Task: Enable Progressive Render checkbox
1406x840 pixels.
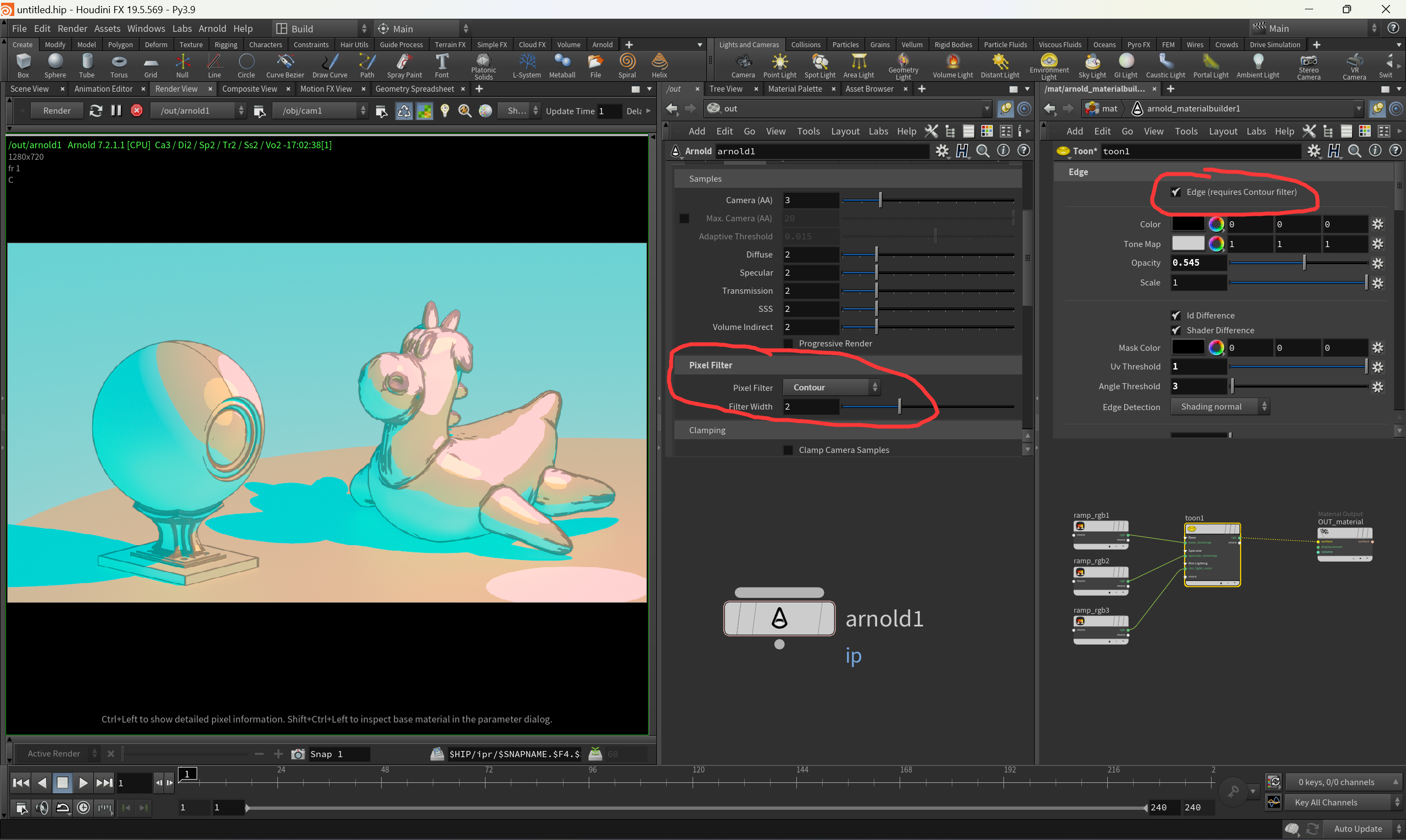Action: tap(788, 344)
